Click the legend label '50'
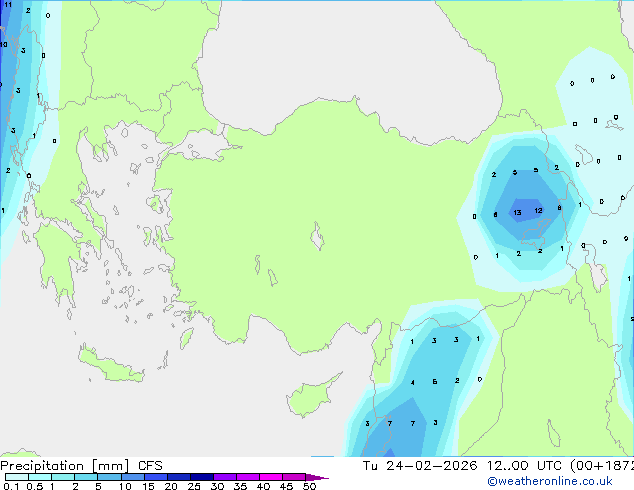 (x=309, y=486)
